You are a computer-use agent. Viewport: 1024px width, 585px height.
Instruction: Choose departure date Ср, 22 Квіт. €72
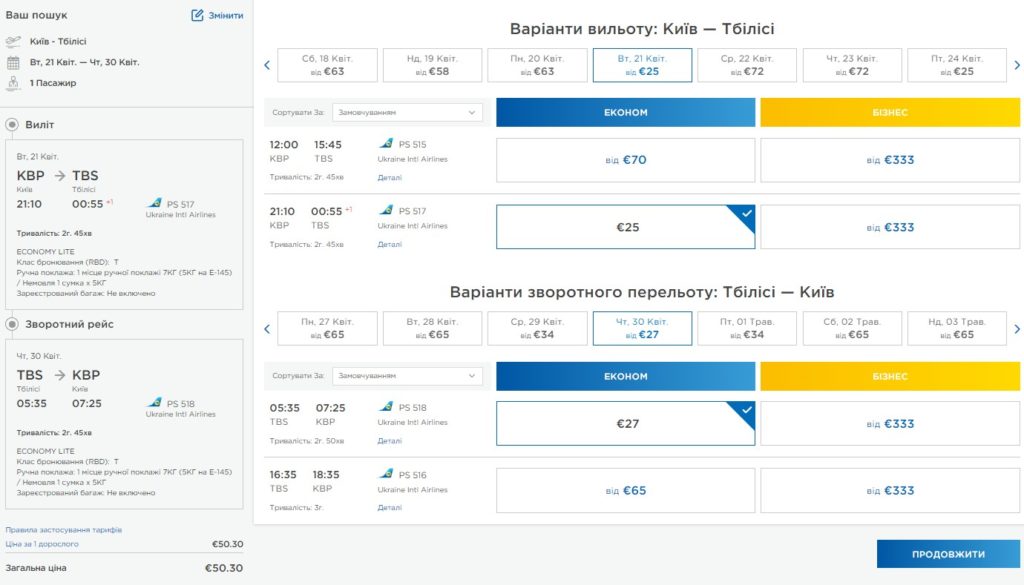pos(747,65)
